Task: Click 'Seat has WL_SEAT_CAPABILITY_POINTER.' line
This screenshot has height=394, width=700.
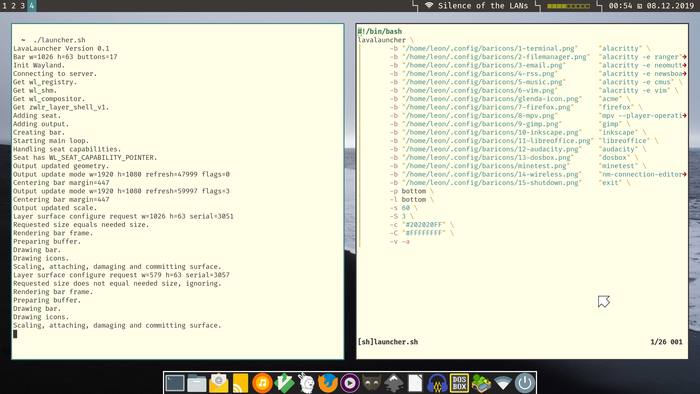Action: pos(85,158)
